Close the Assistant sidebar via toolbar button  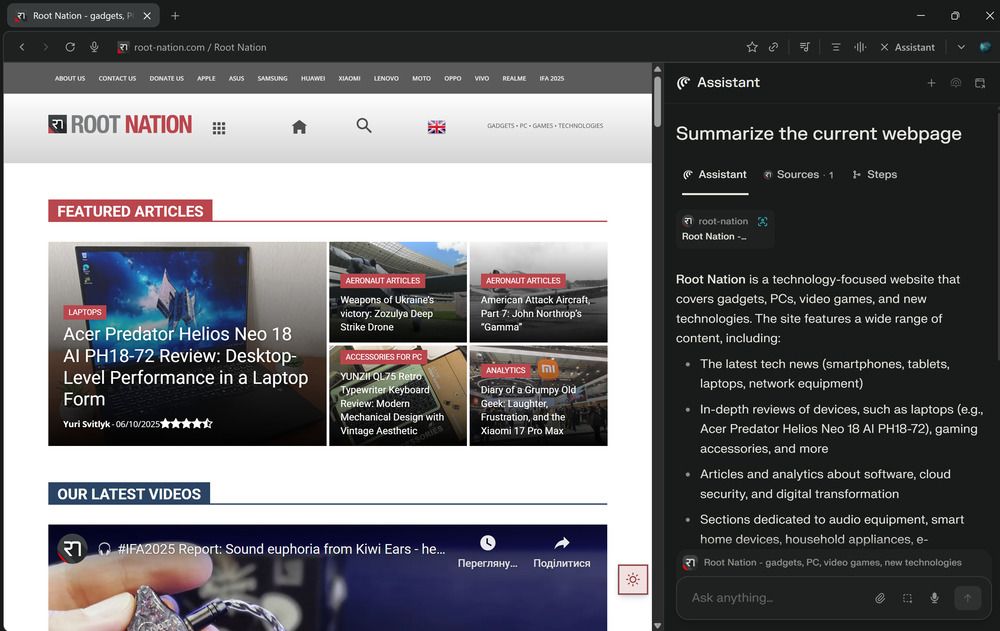907,47
